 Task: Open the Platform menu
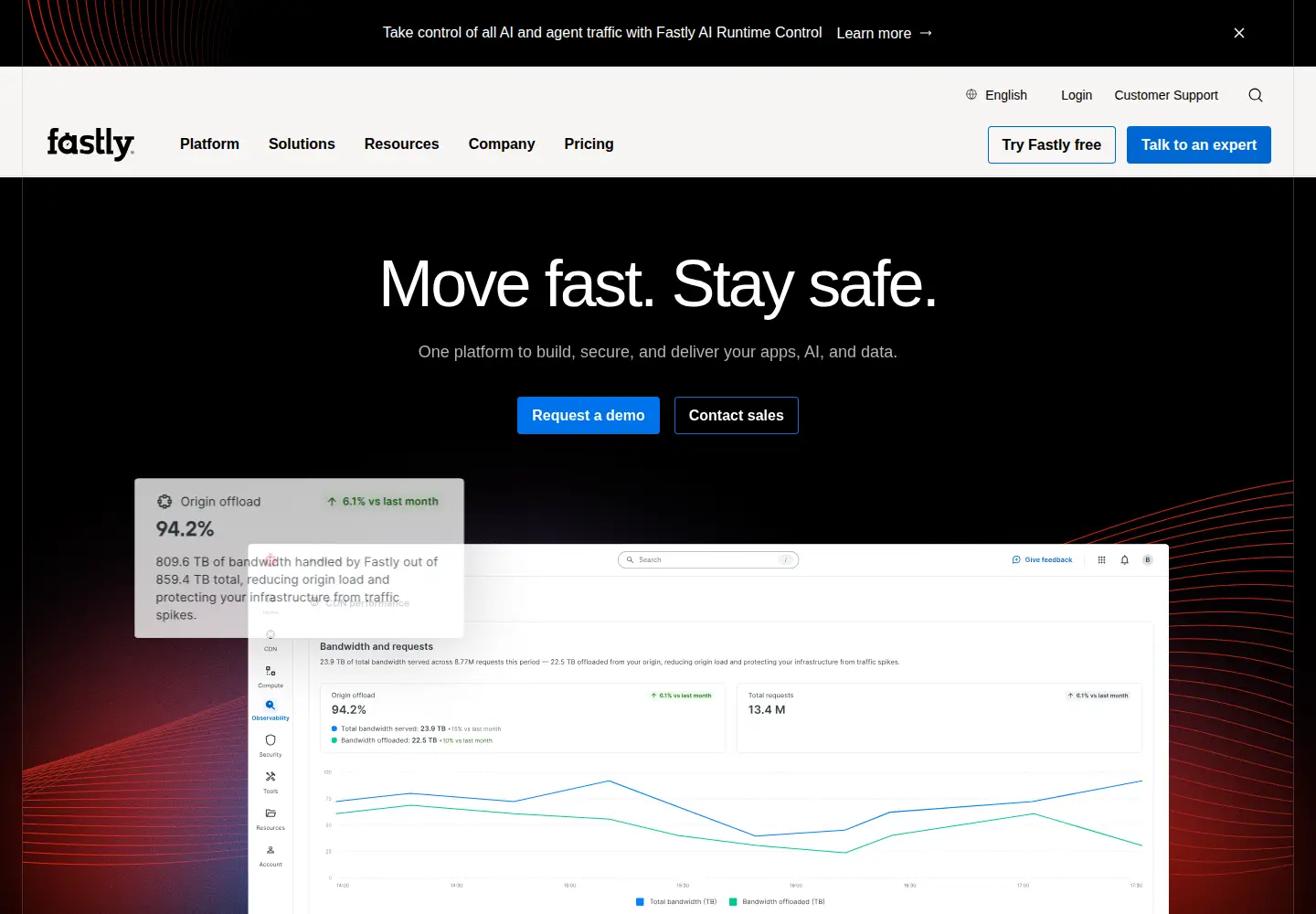(209, 144)
